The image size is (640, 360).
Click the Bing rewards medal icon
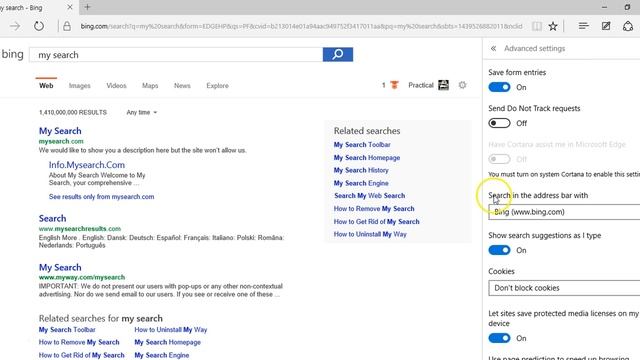click(394, 85)
